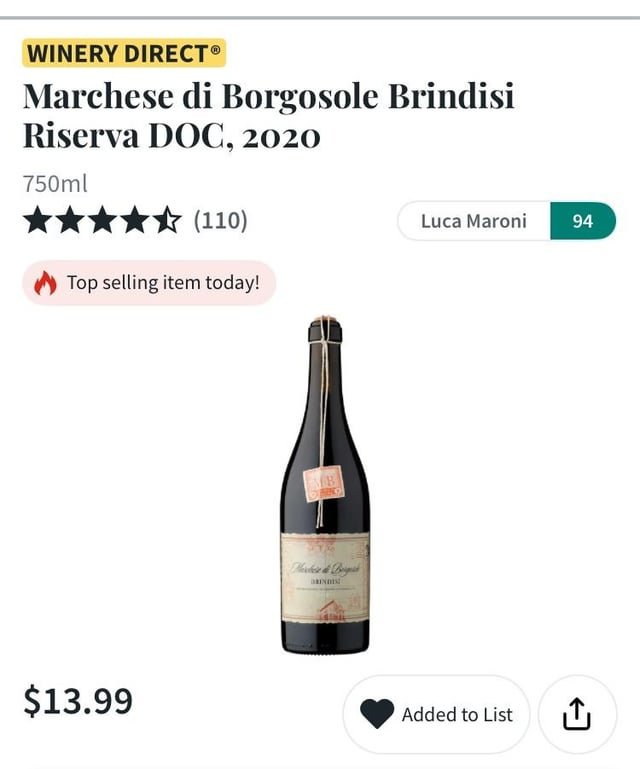
Task: Click the 750ml bottle size text
Action: 55,184
